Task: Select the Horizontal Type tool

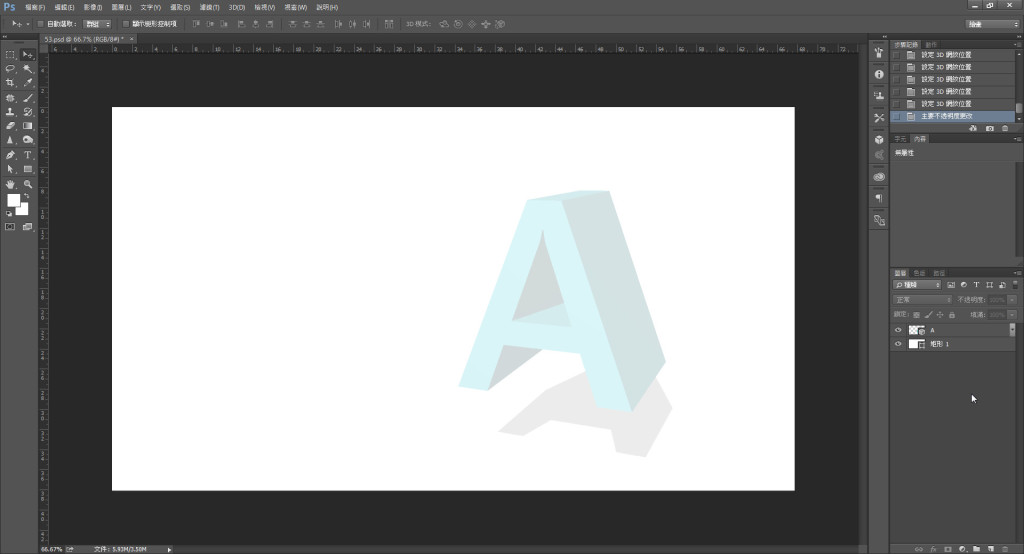Action: 28,155
